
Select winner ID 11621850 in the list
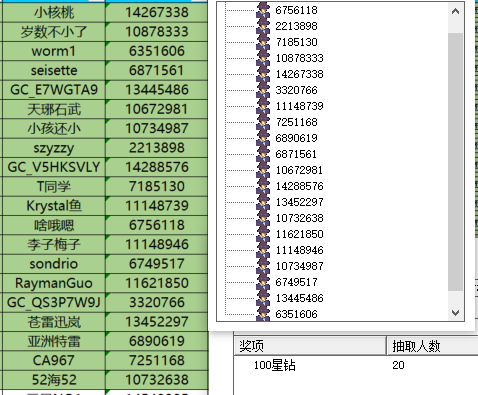pyautogui.click(x=299, y=234)
